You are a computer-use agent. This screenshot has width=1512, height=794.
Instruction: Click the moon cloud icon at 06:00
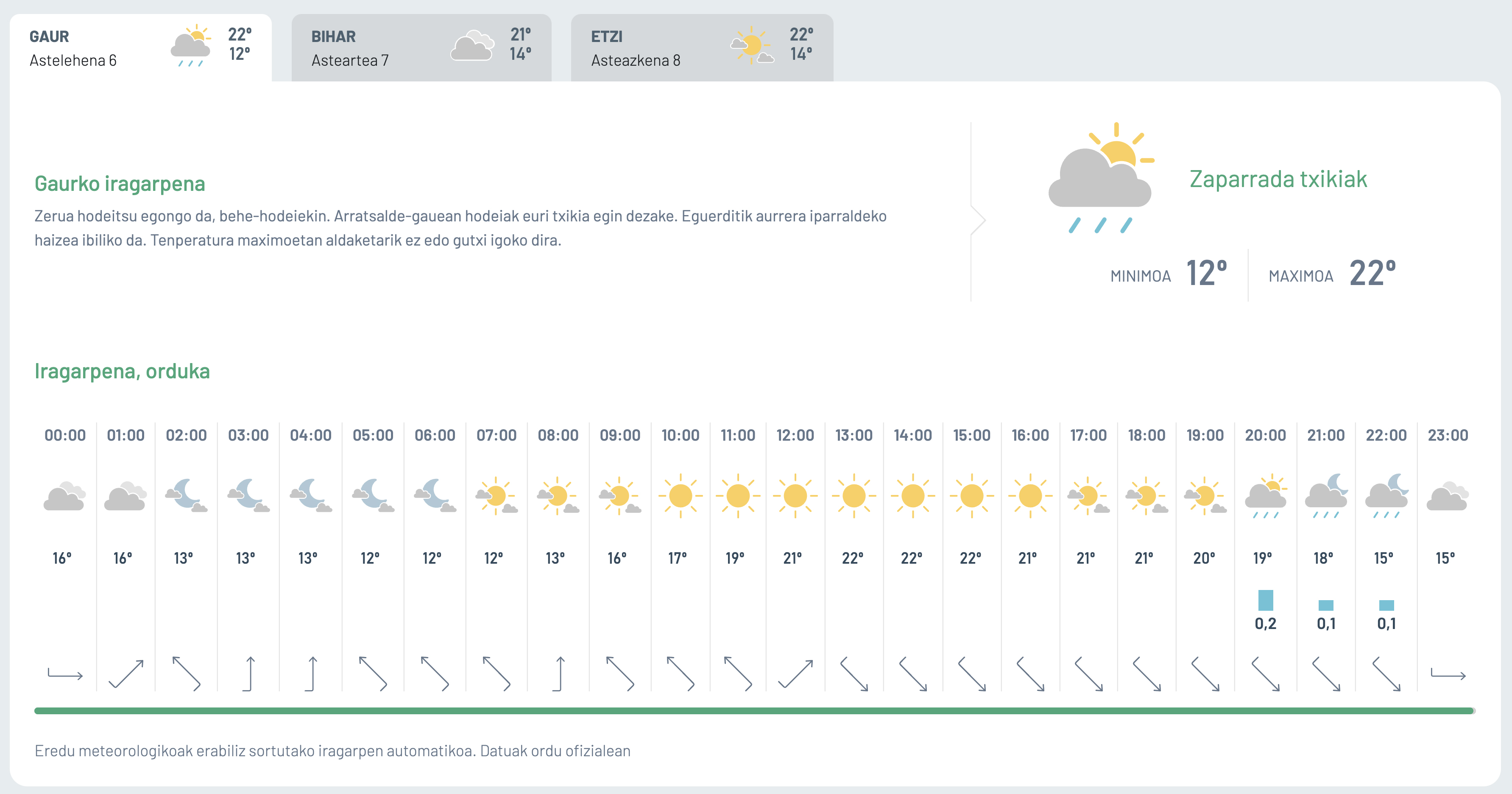click(x=435, y=495)
